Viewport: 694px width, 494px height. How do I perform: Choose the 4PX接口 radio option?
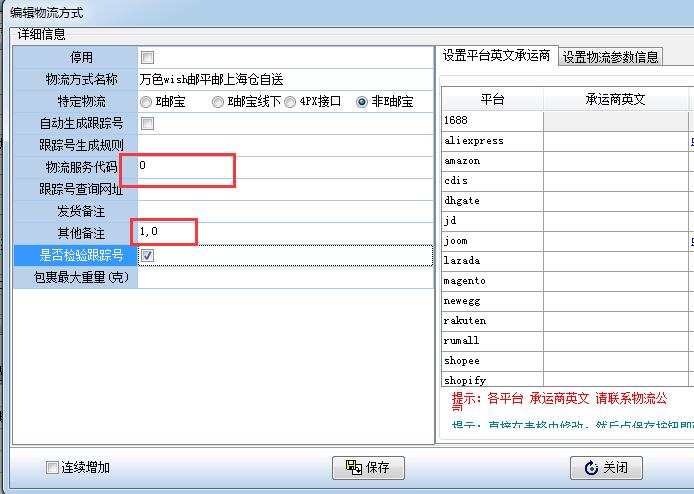290,102
